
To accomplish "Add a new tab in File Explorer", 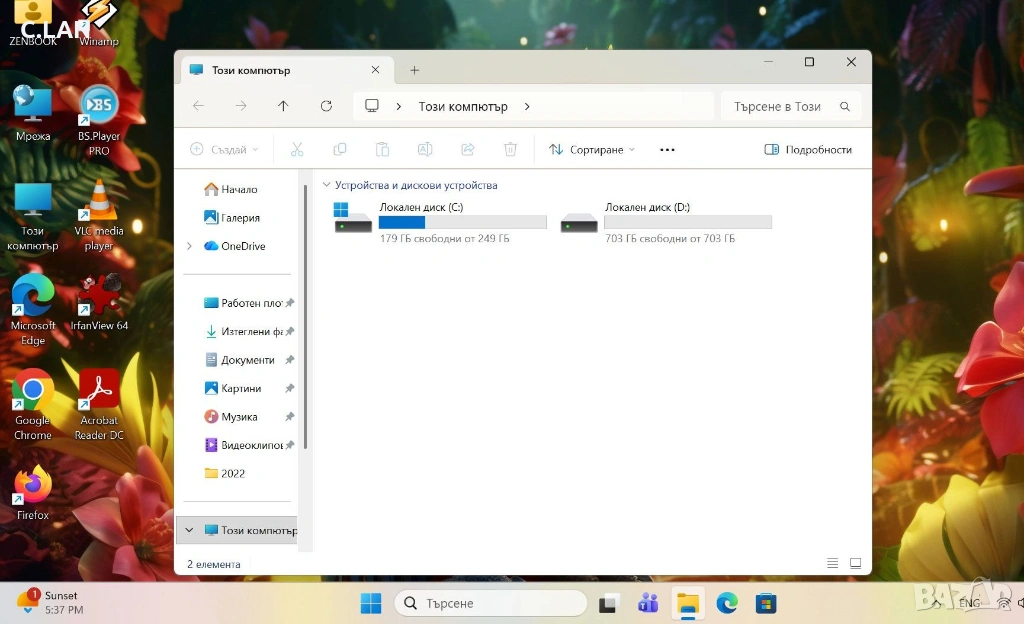I will tap(414, 70).
